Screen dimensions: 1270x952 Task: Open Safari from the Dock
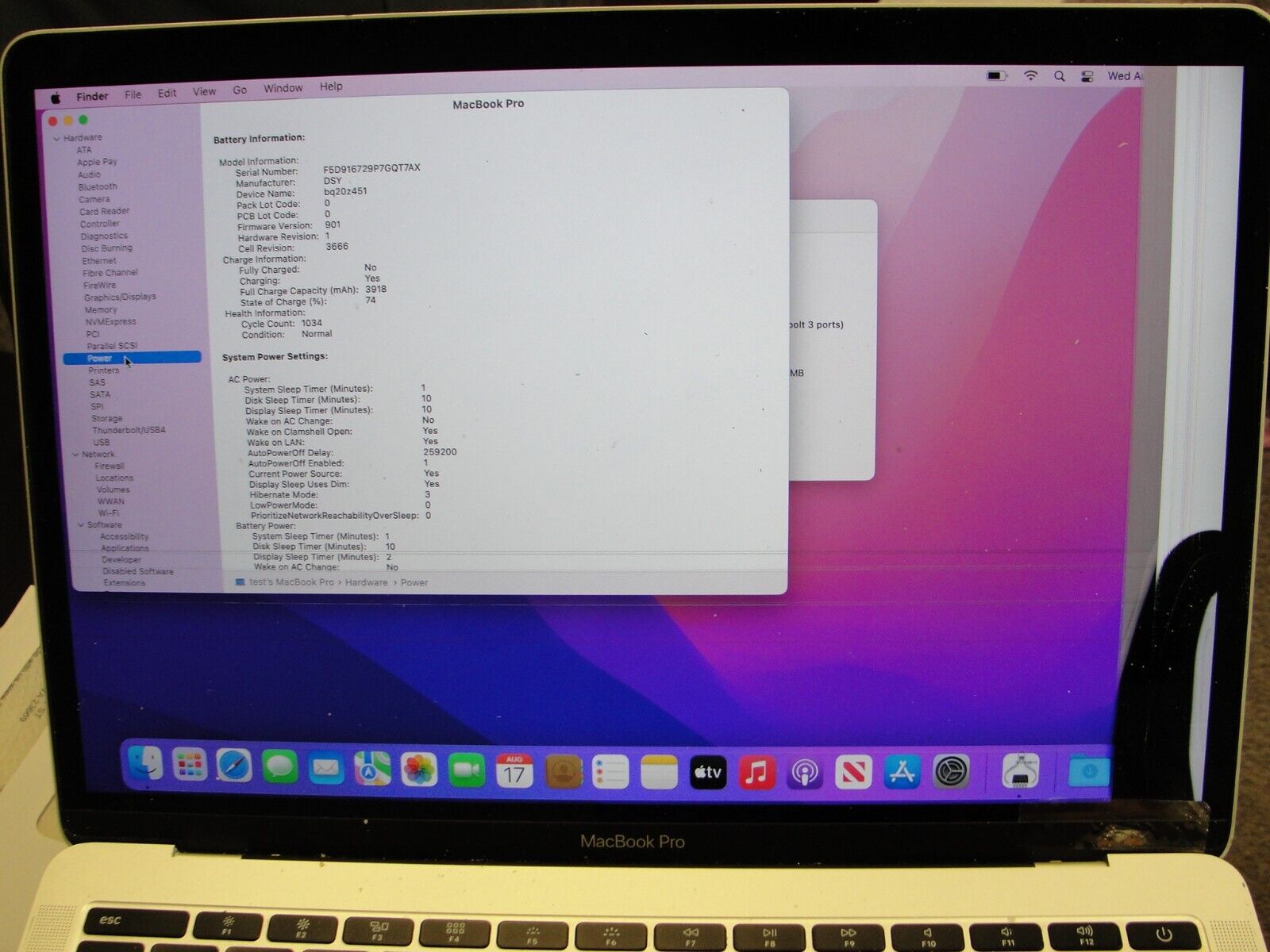(x=234, y=766)
